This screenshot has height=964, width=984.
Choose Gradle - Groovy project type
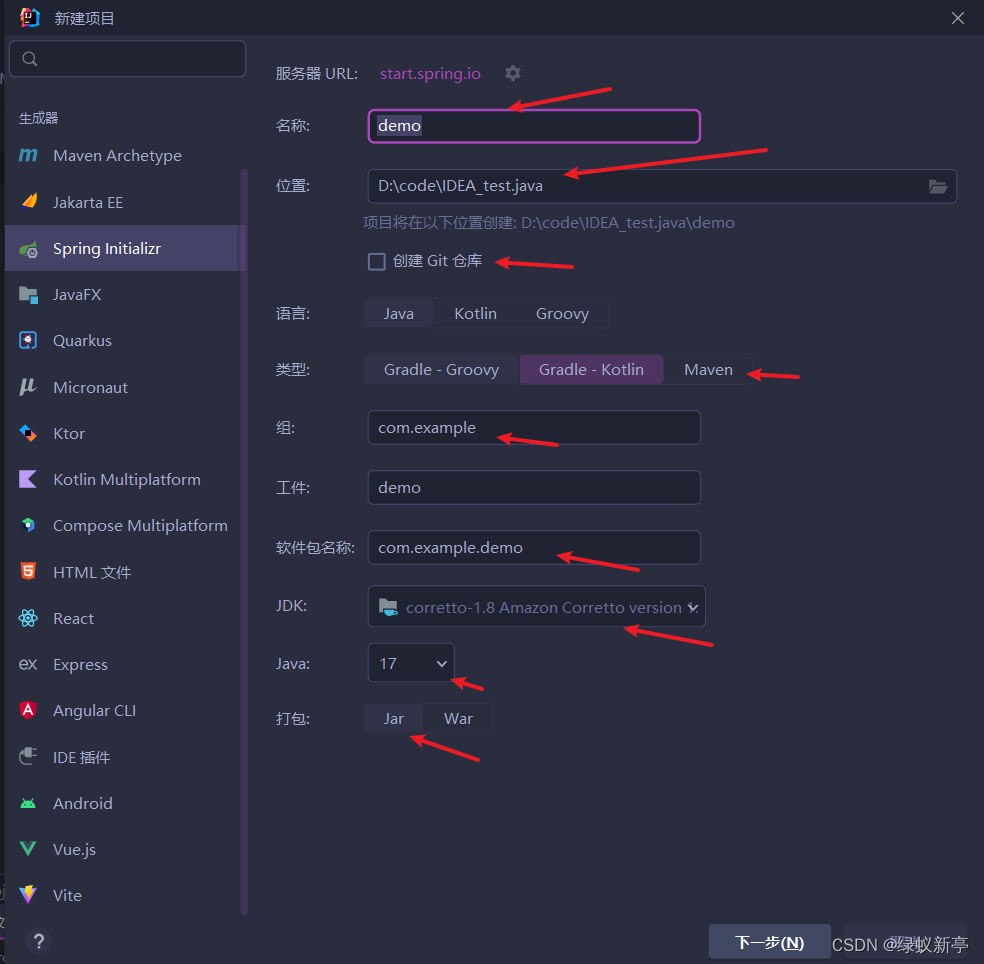(441, 370)
